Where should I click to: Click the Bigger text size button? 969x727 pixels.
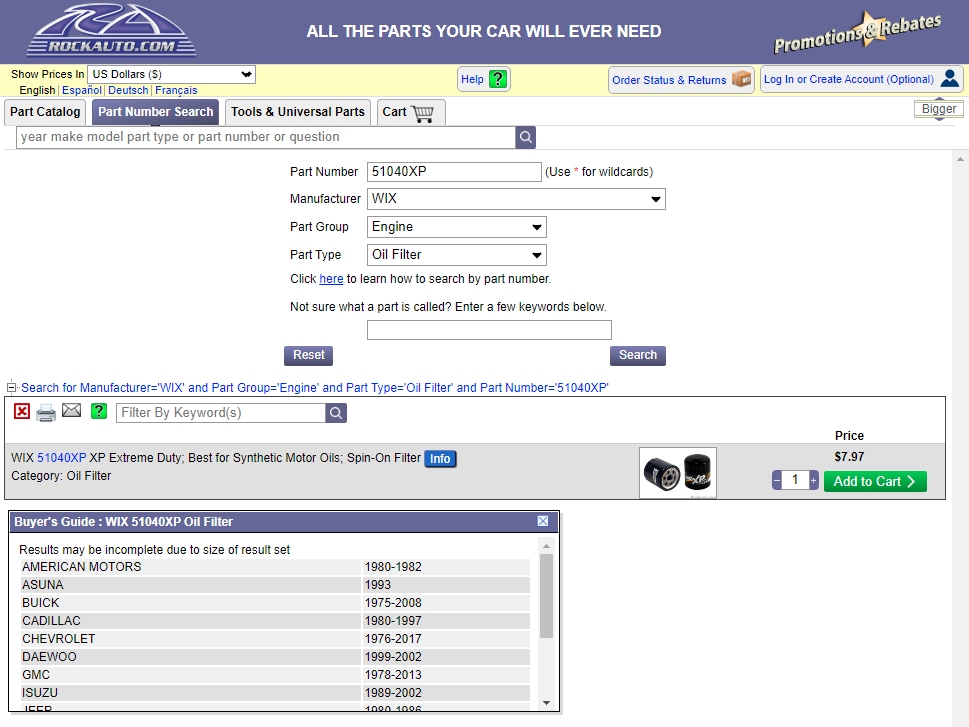click(x=939, y=109)
